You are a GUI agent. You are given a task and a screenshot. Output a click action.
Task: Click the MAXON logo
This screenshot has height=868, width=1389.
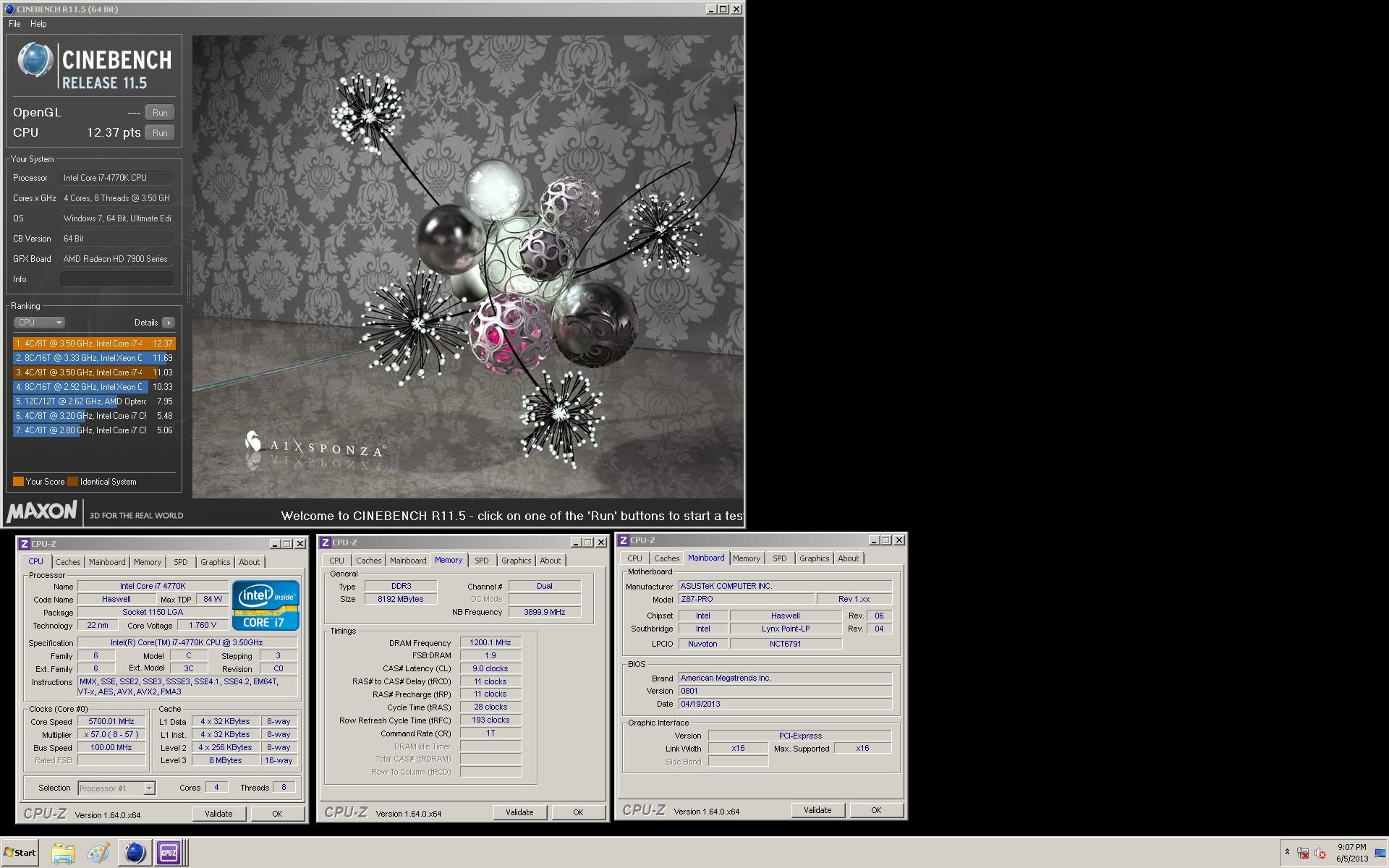[x=42, y=511]
